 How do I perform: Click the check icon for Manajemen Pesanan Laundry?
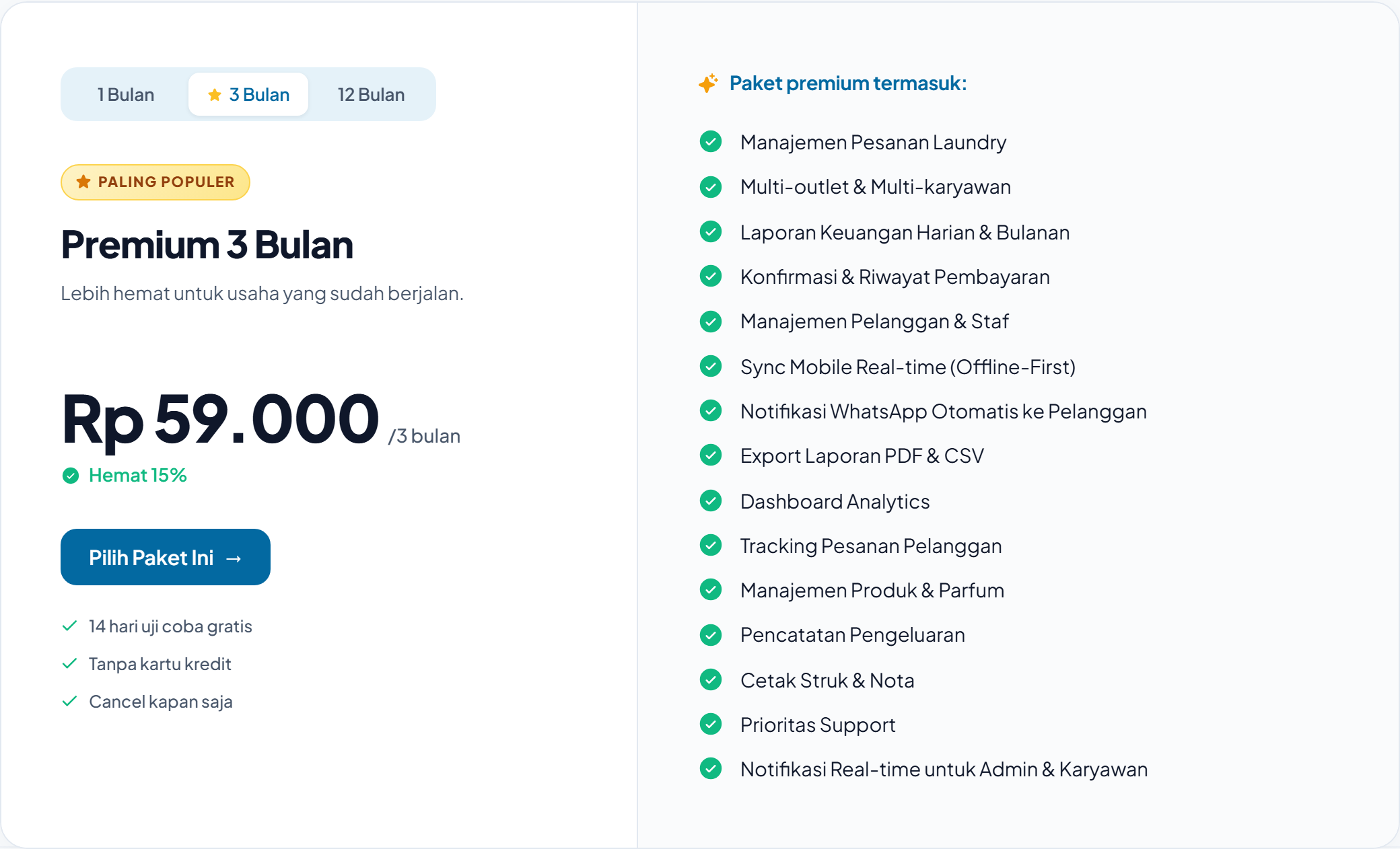(711, 142)
